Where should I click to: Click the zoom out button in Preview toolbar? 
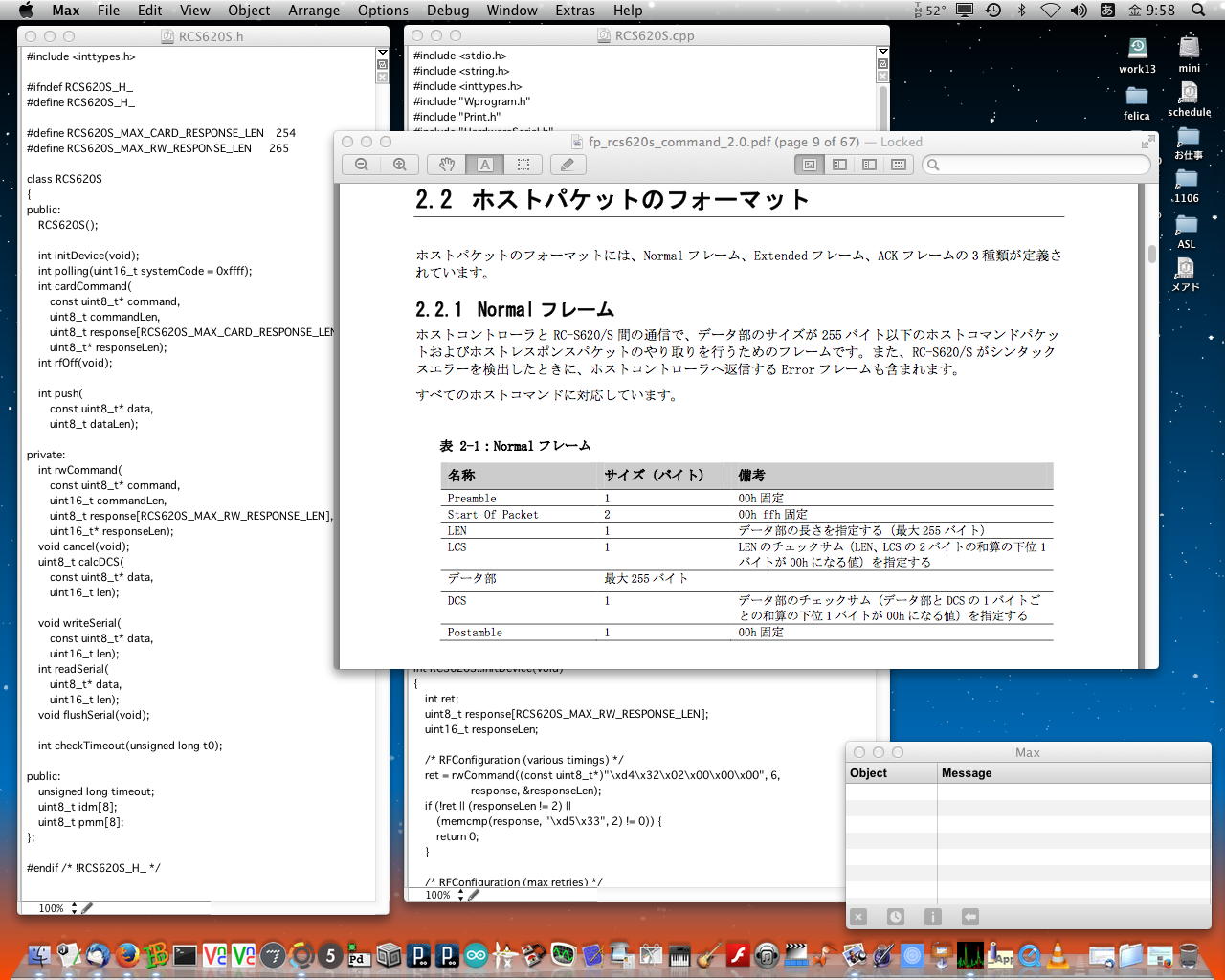pyautogui.click(x=362, y=165)
